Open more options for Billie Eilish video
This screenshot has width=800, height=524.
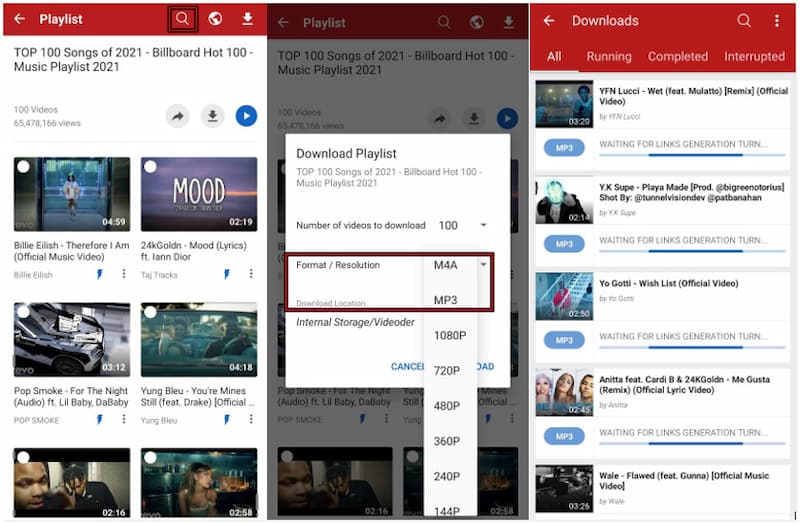coord(123,274)
